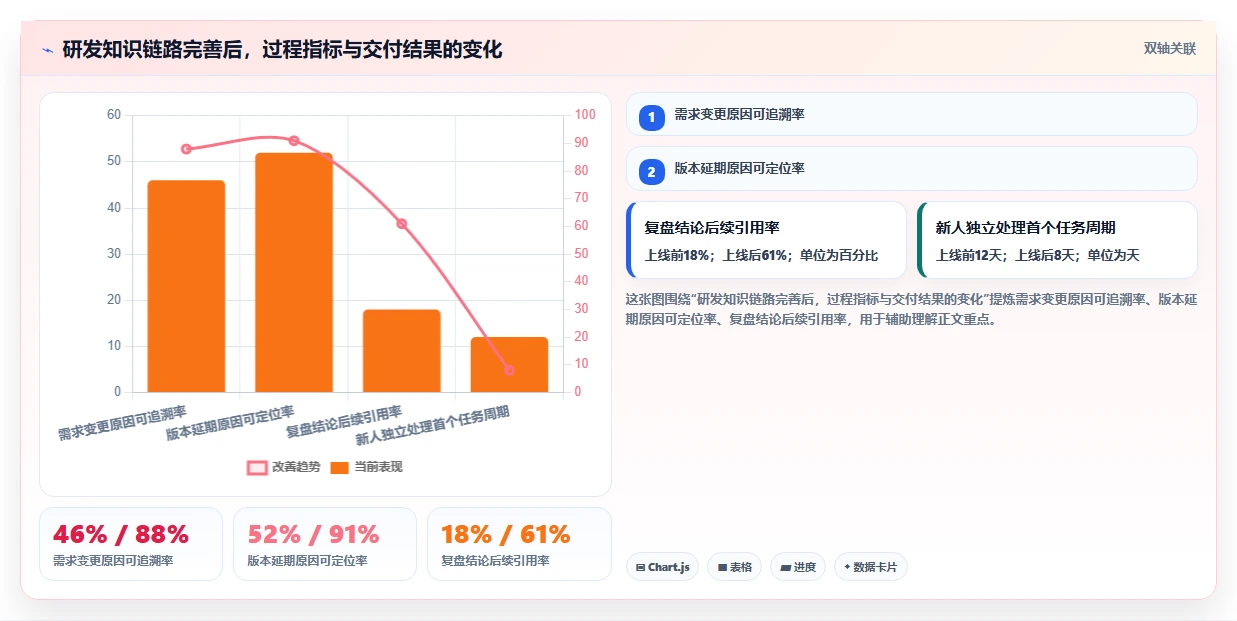Open the 复盘结论后续引用率 card

[x=766, y=240]
